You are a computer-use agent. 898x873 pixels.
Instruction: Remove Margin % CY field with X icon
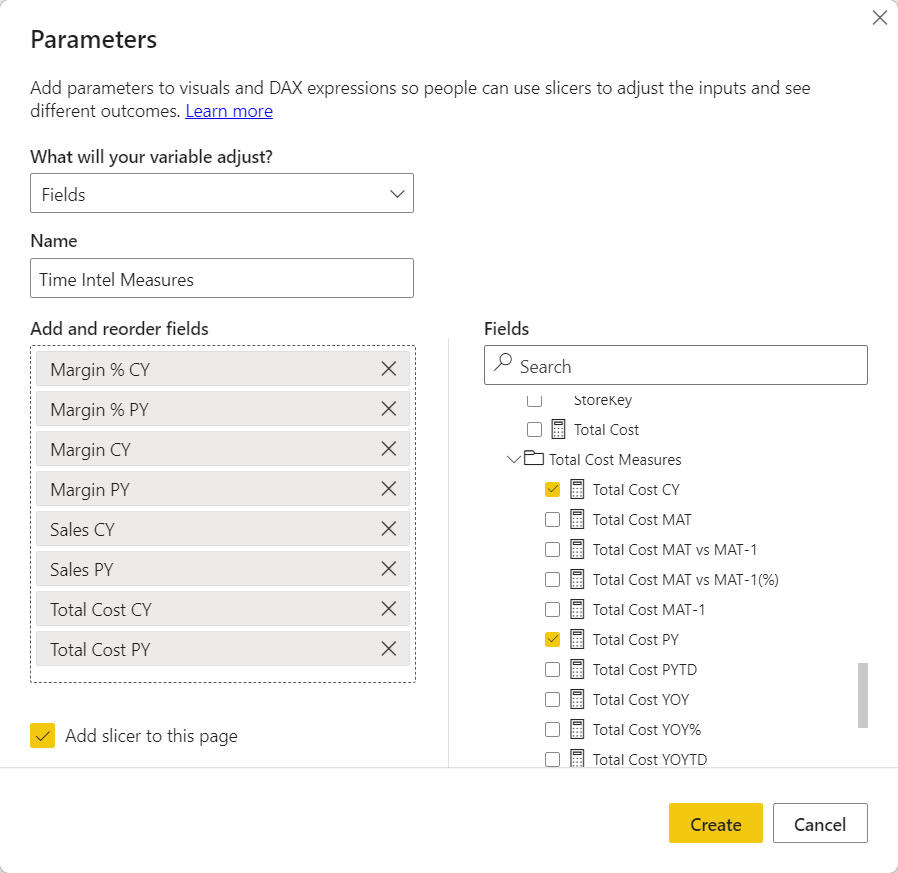point(389,369)
